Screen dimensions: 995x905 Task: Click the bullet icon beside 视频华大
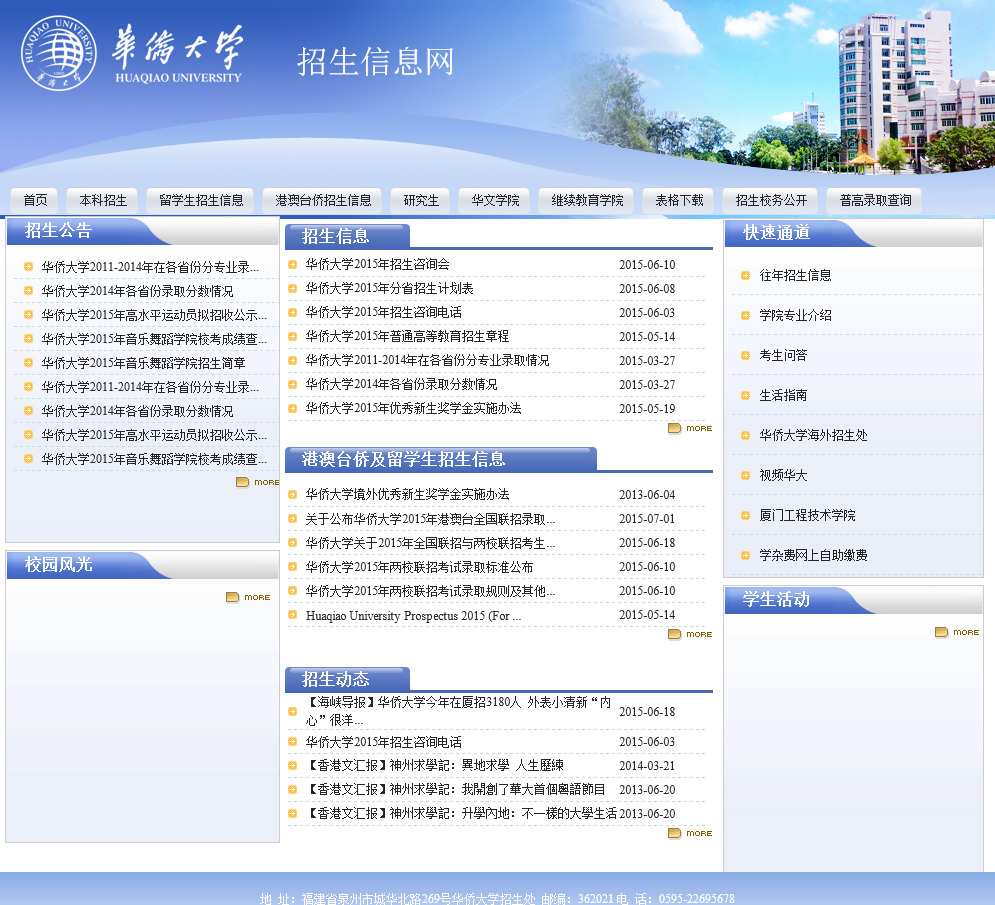coord(746,475)
